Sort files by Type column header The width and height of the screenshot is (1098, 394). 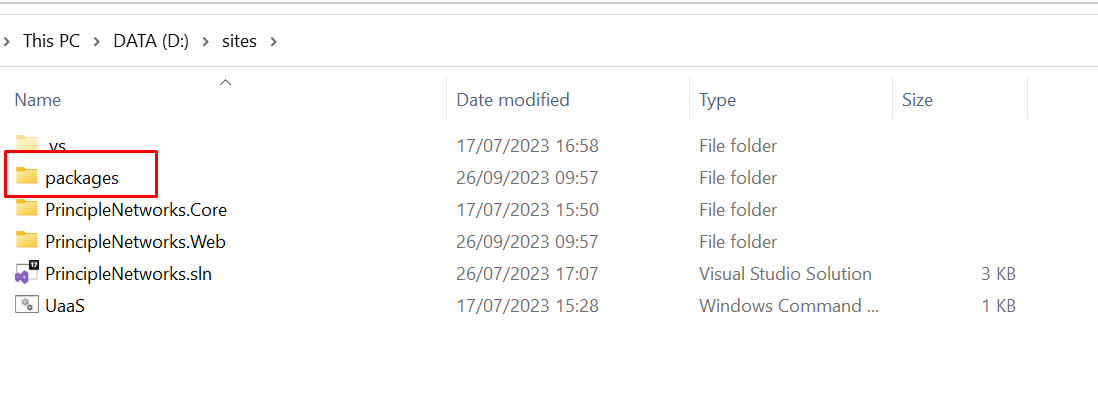tap(717, 100)
